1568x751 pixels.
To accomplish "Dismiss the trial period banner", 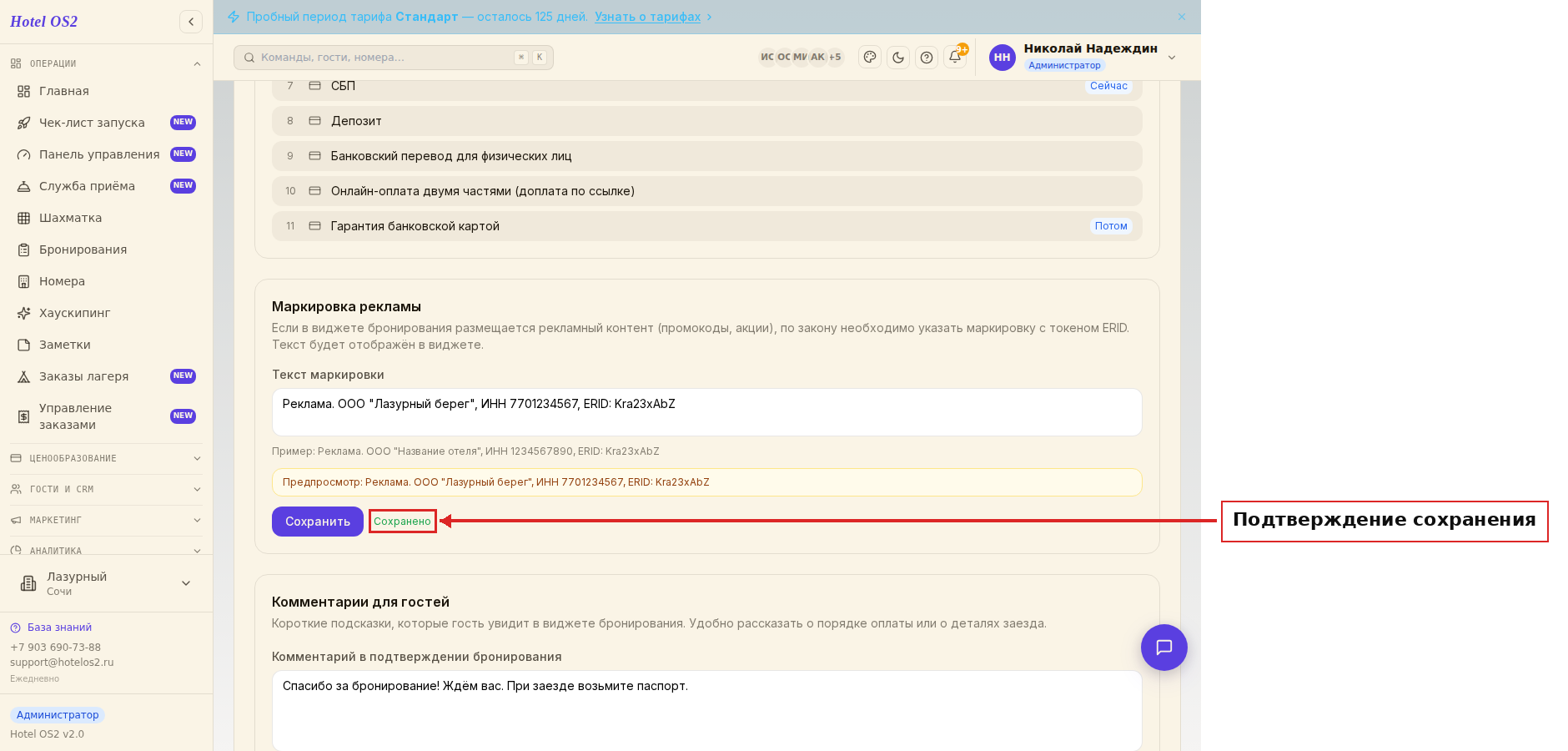I will [1182, 17].
